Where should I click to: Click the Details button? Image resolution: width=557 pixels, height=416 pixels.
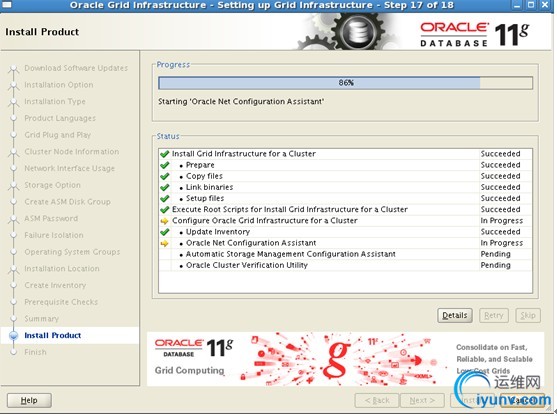(x=455, y=315)
